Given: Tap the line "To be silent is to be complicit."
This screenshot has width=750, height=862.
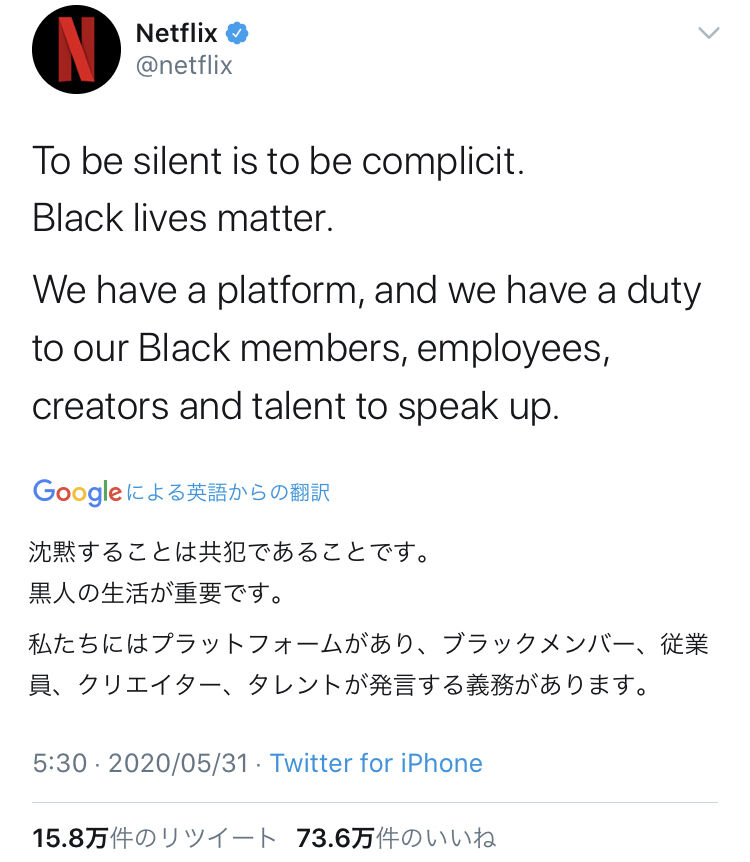Looking at the screenshot, I should tap(278, 162).
